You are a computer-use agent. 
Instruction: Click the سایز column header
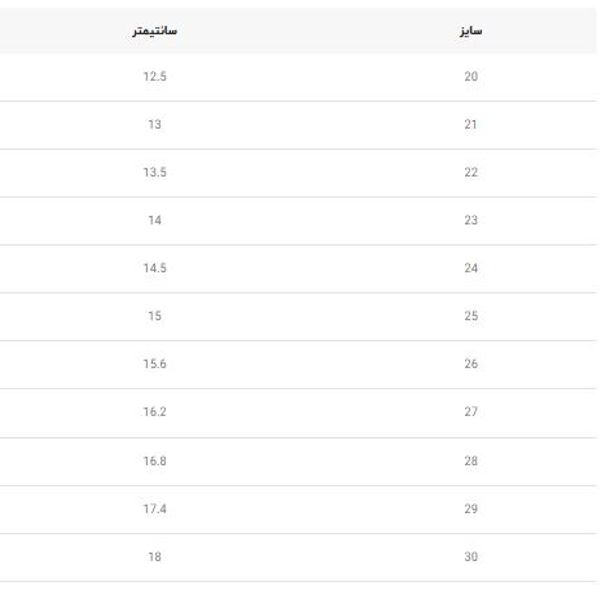pyautogui.click(x=471, y=31)
